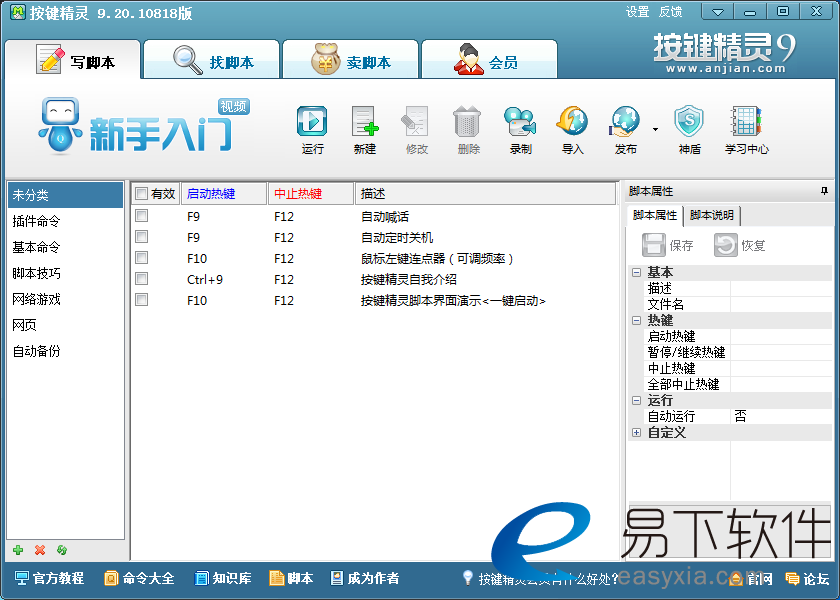
Task: Open the 论坛 forum link
Action: (807, 579)
